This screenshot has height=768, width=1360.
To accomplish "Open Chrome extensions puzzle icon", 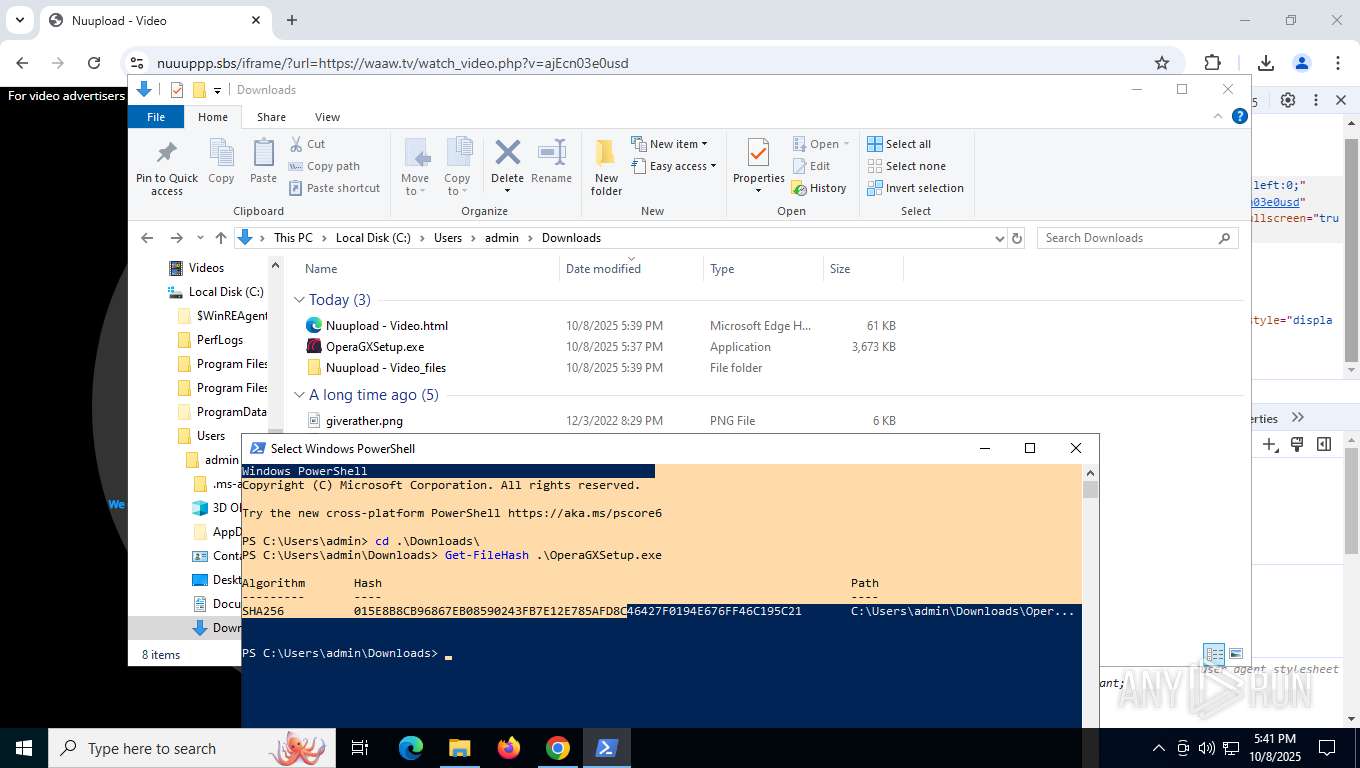I will point(1213,63).
